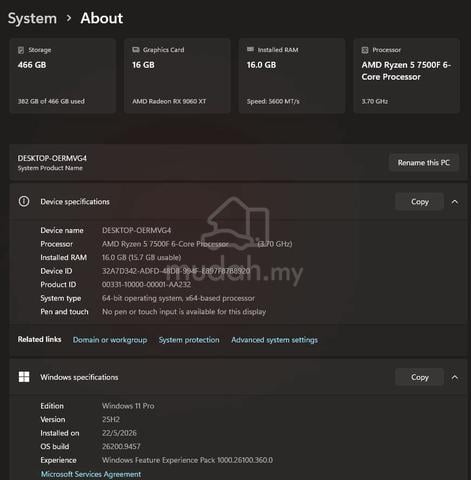Go back to System in breadcrumb
Image resolution: width=471 pixels, height=480 pixels.
pos(32,18)
